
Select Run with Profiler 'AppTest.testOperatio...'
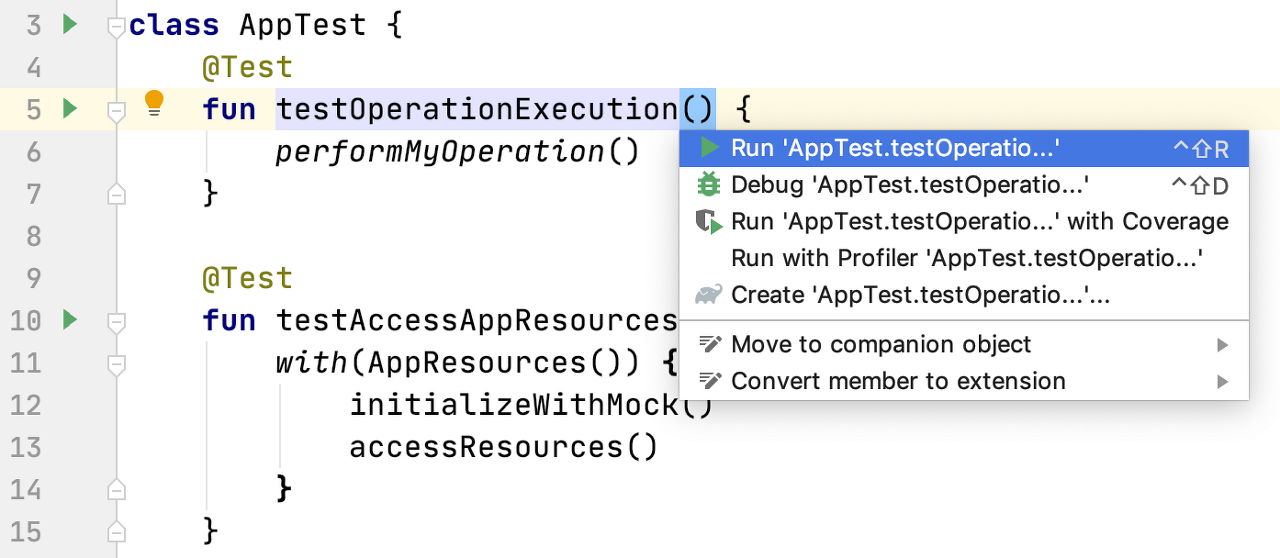click(964, 258)
